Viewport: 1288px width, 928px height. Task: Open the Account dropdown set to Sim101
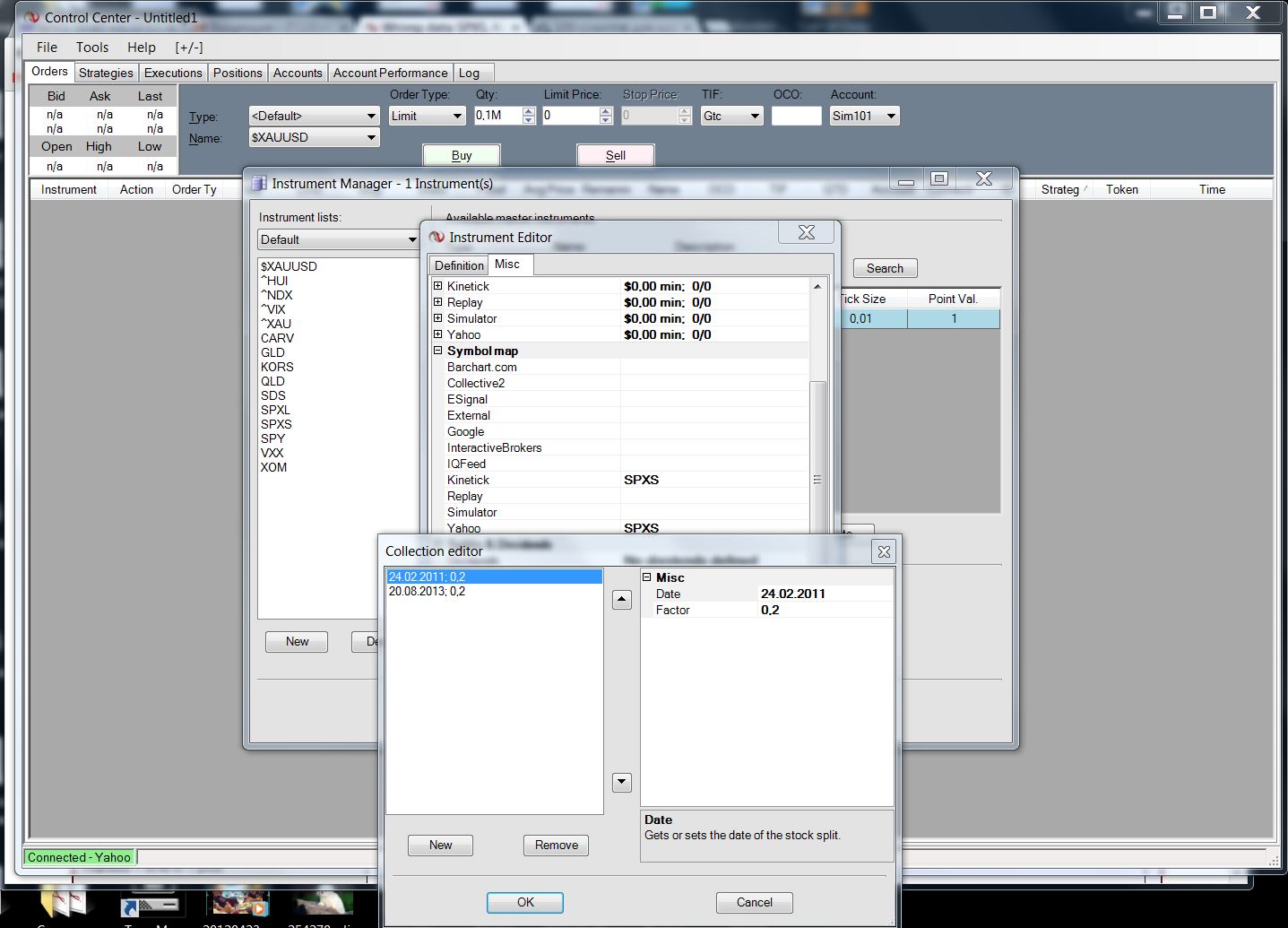[864, 116]
